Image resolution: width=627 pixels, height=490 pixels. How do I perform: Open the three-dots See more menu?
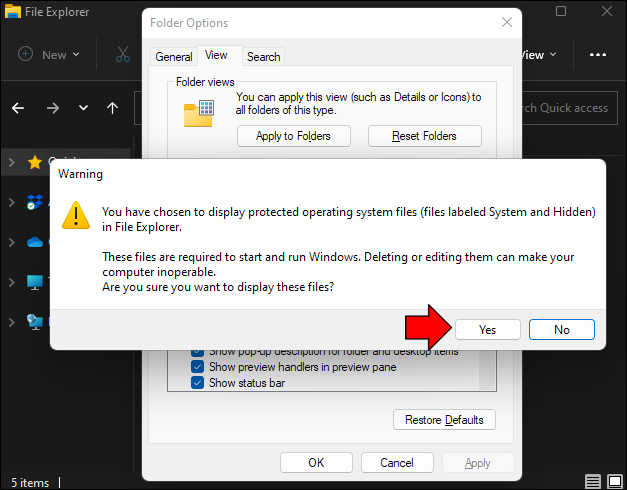coord(597,55)
